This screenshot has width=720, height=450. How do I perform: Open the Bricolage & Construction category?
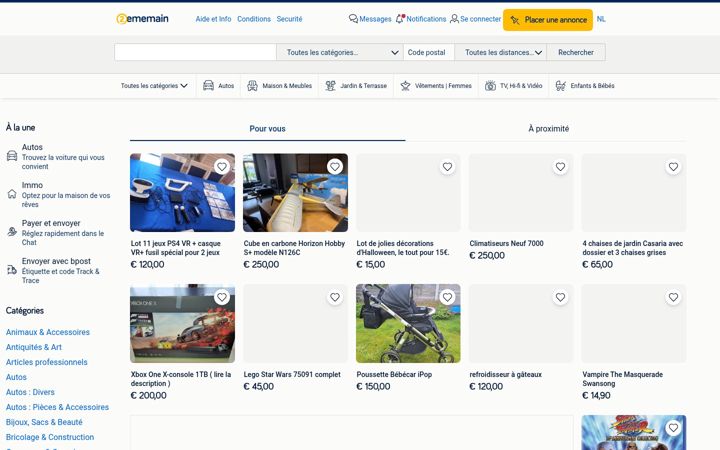(x=50, y=437)
